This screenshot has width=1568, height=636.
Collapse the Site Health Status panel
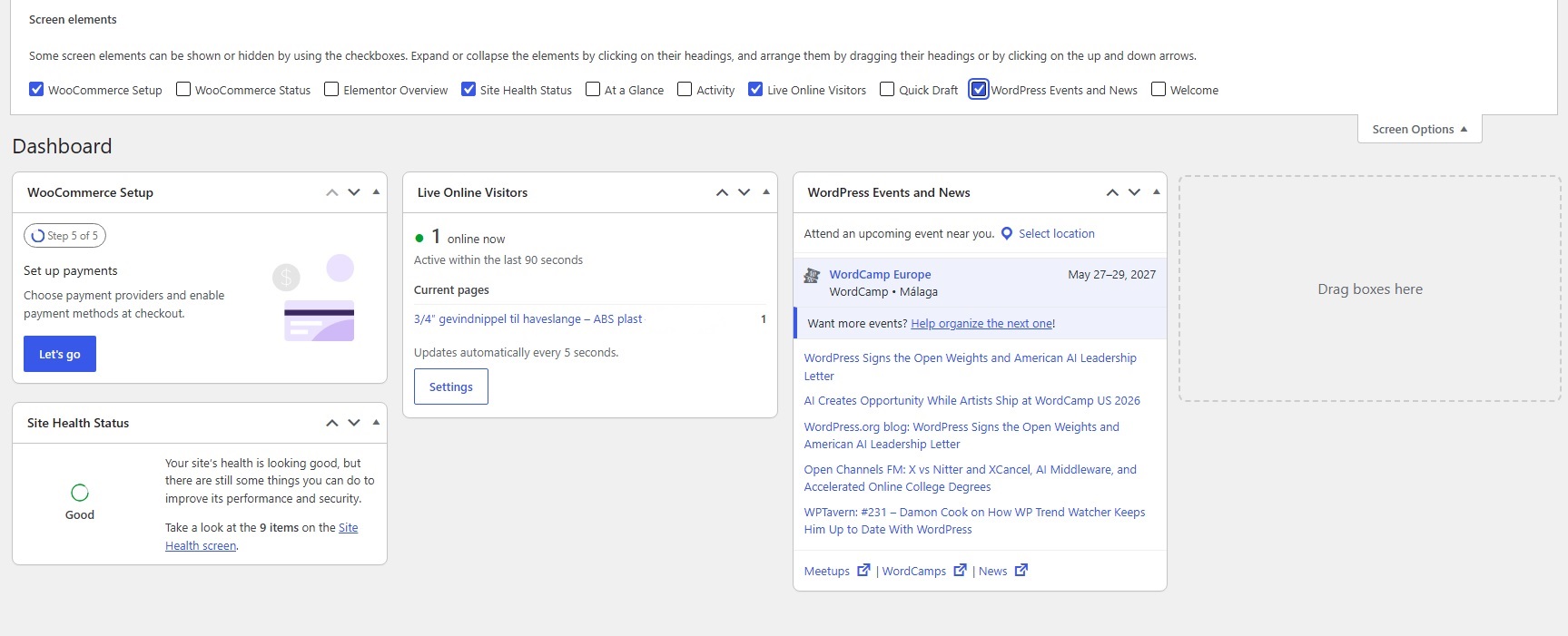376,423
